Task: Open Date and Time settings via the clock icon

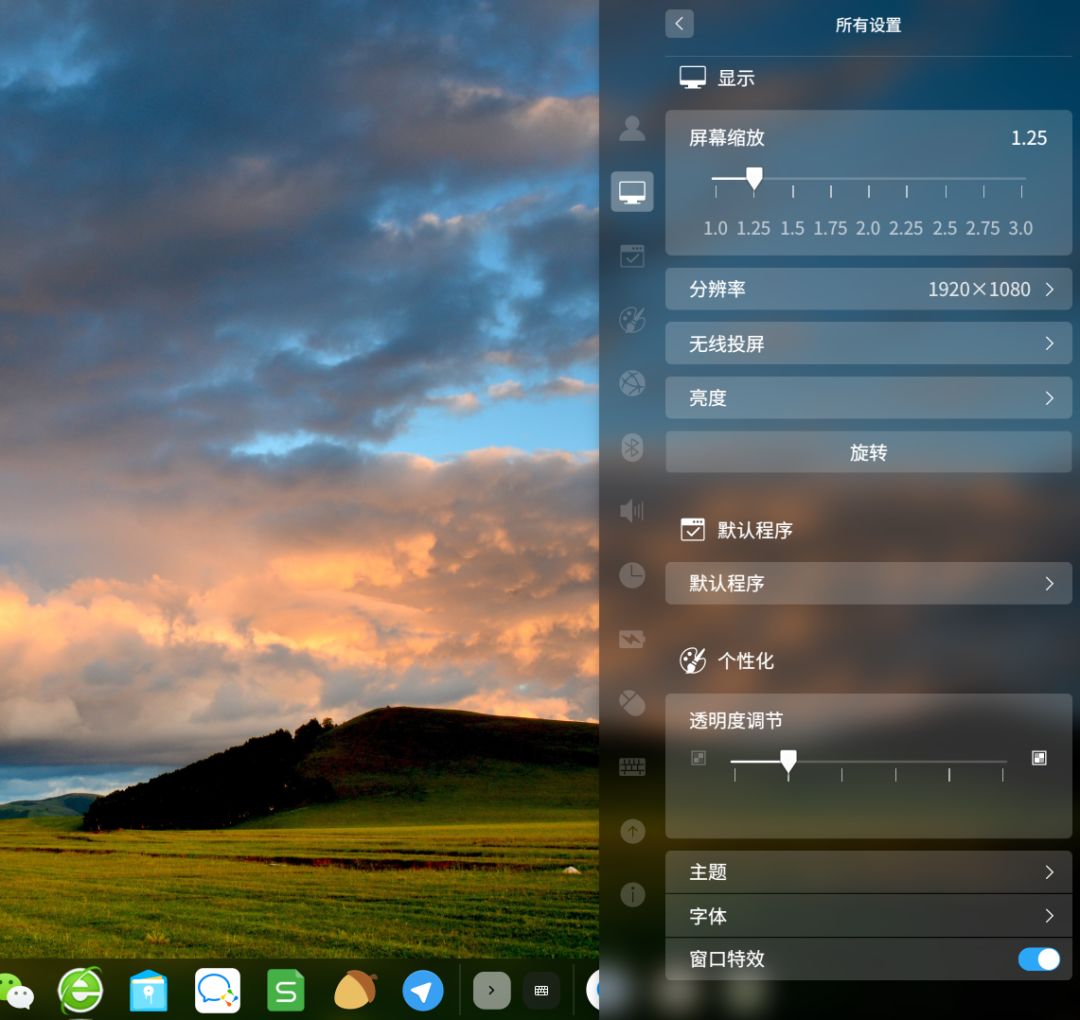Action: pyautogui.click(x=632, y=575)
